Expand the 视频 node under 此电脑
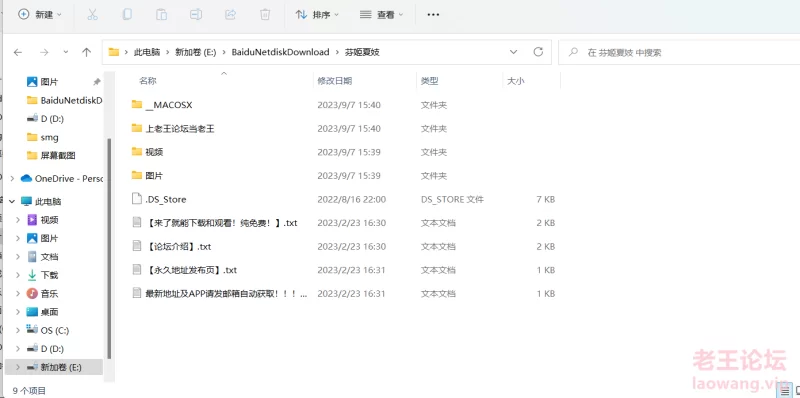The height and width of the screenshot is (398, 800). [18, 220]
